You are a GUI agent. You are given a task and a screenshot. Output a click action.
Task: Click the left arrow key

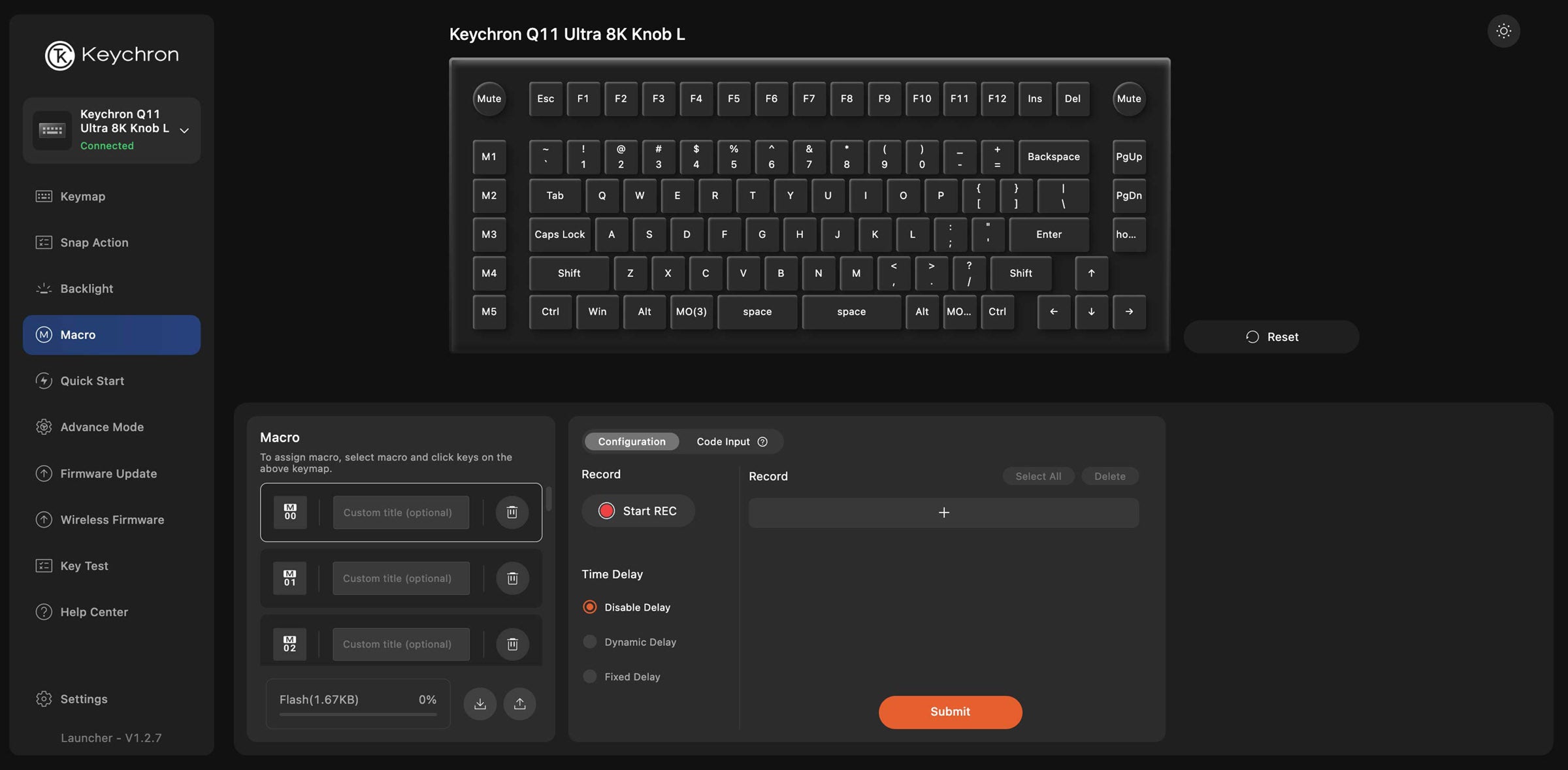pyautogui.click(x=1054, y=312)
